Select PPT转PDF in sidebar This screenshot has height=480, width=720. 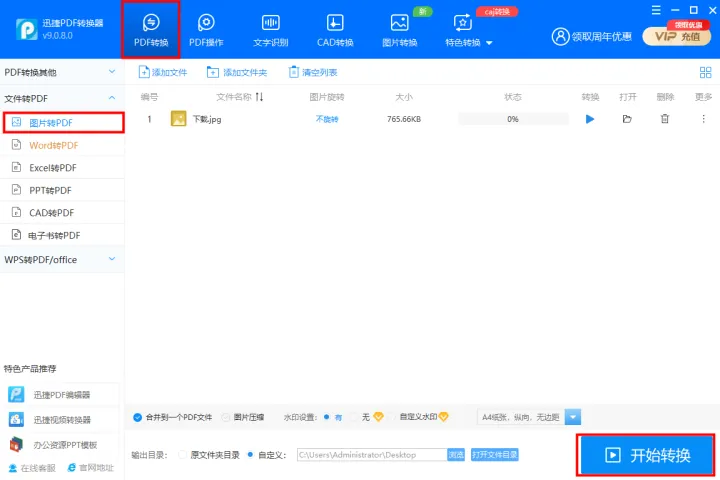tap(62, 190)
